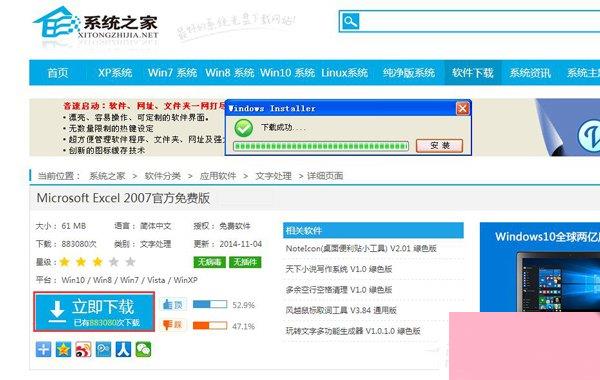Click the 更新: 2014-11-04 text
This screenshot has height=380, width=600.
pyautogui.click(x=228, y=244)
